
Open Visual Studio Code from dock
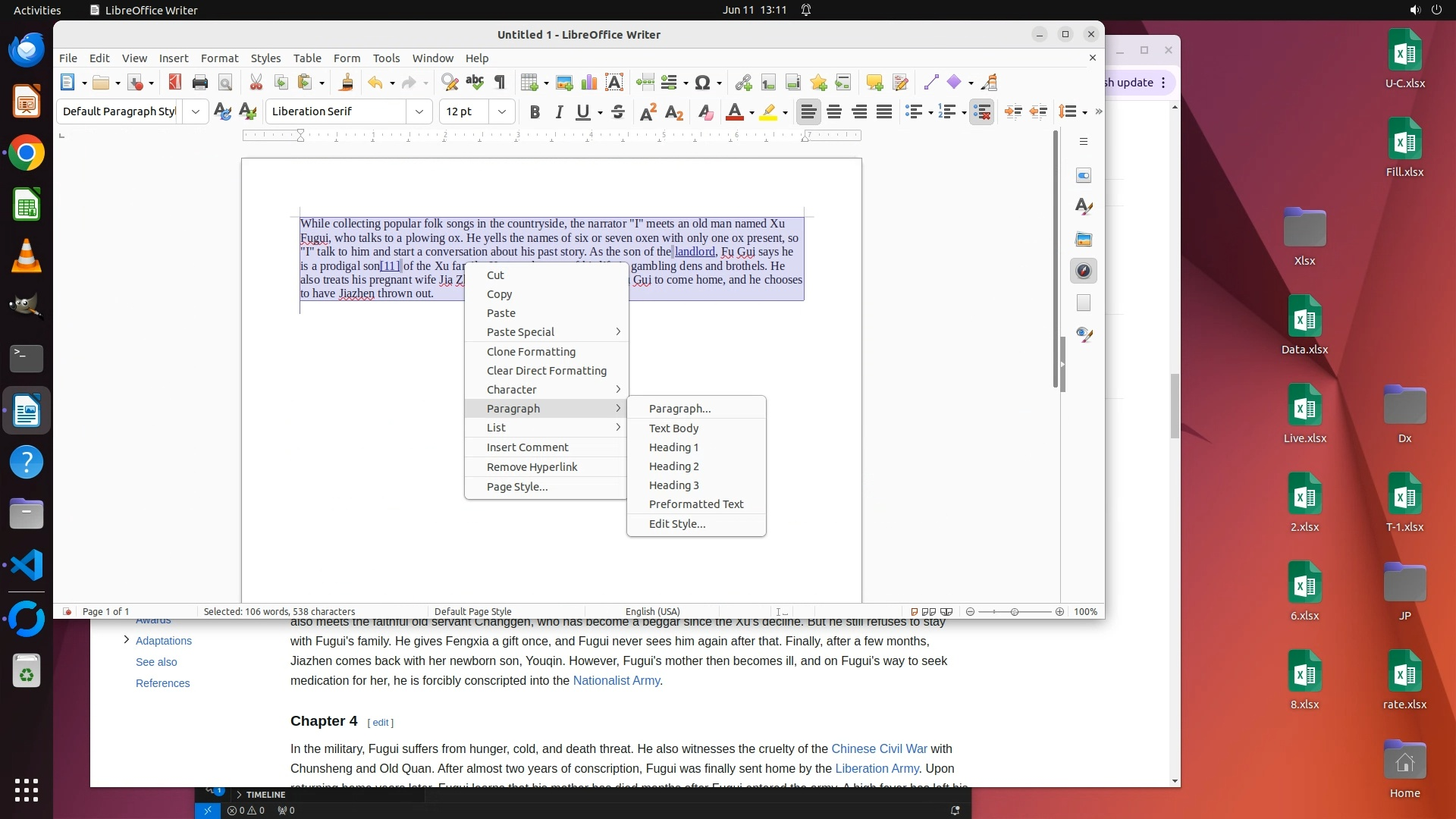coord(27,566)
